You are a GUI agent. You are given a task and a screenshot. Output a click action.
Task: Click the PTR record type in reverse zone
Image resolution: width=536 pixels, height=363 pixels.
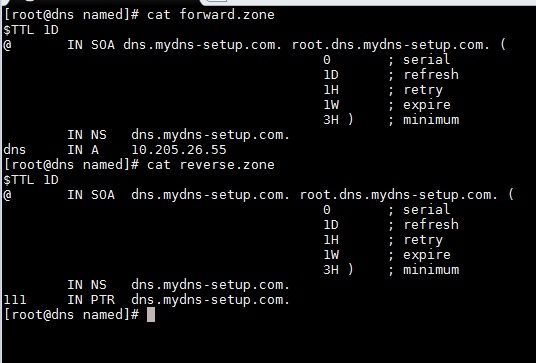(103, 300)
